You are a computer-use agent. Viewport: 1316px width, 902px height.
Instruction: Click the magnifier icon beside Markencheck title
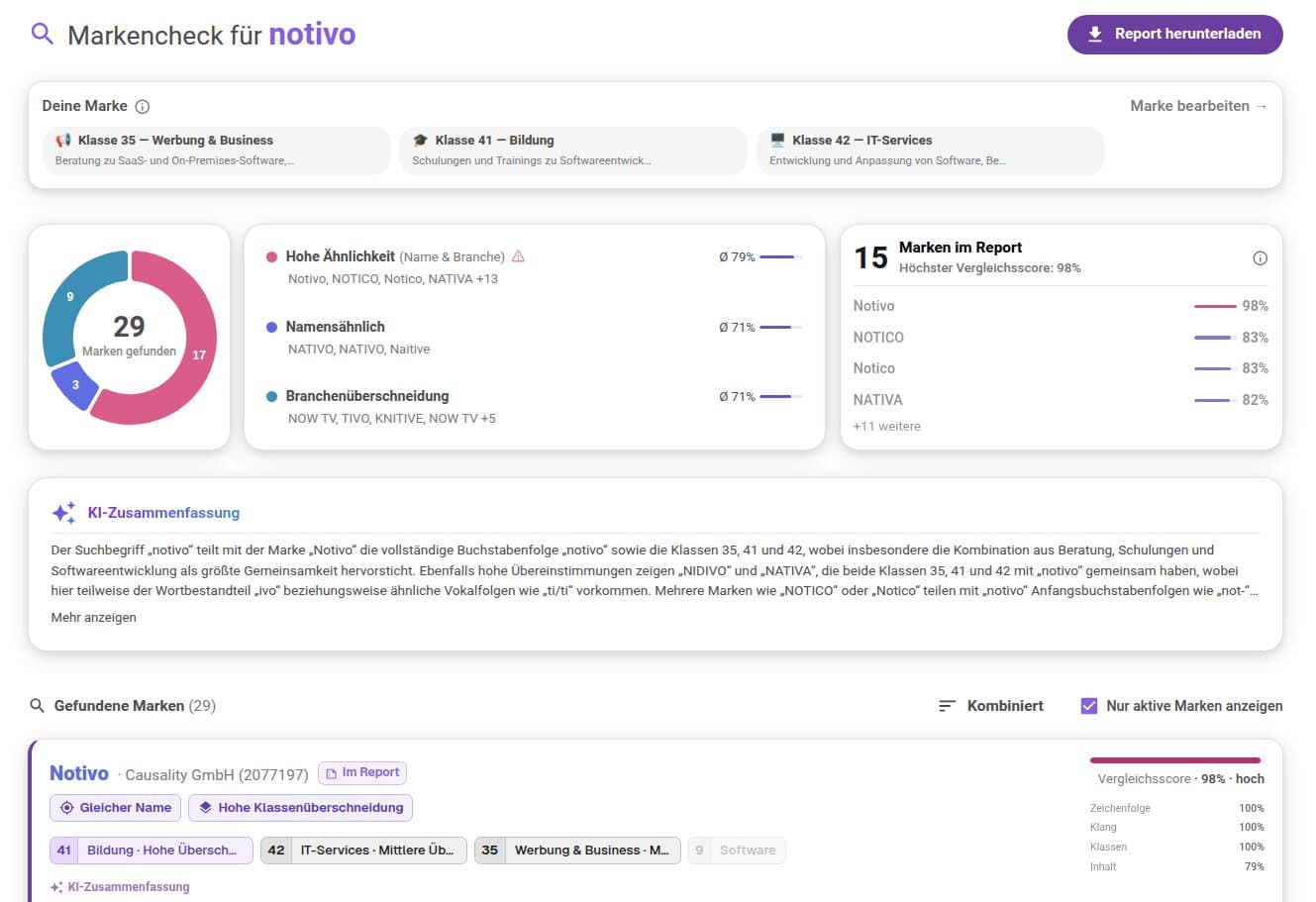point(42,35)
